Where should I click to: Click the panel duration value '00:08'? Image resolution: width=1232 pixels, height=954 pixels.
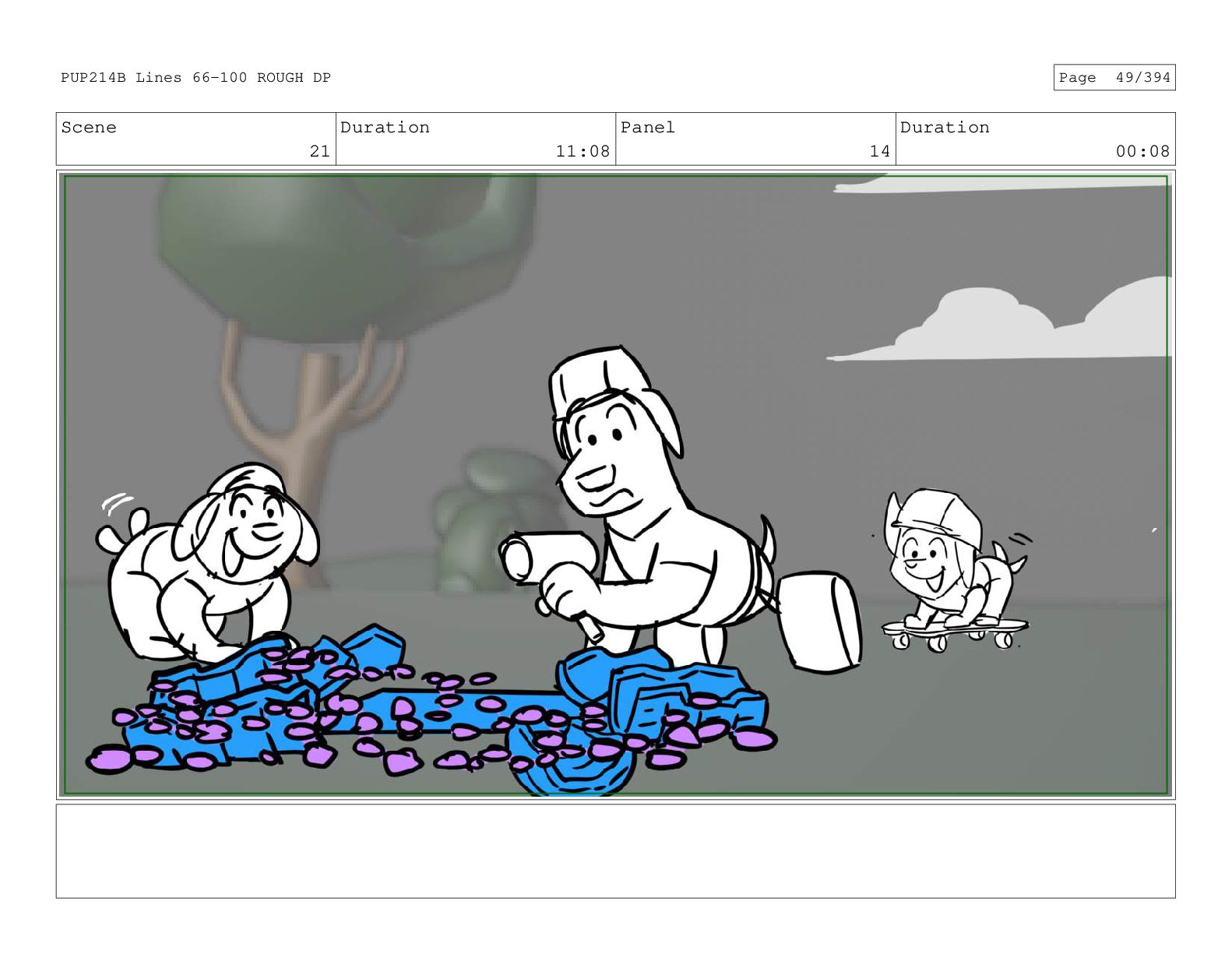tap(1142, 151)
